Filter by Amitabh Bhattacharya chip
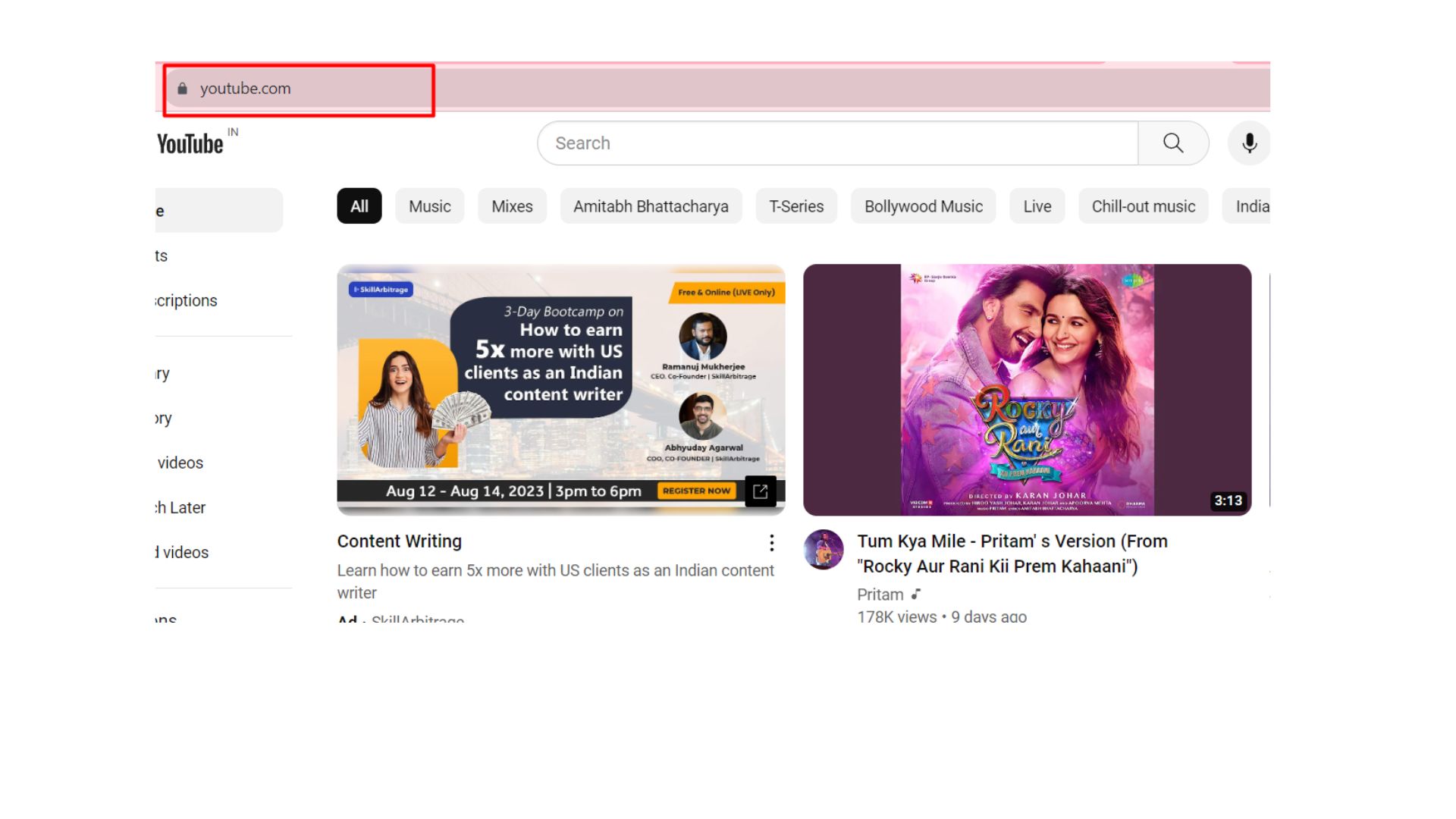1456x819 pixels. click(651, 206)
